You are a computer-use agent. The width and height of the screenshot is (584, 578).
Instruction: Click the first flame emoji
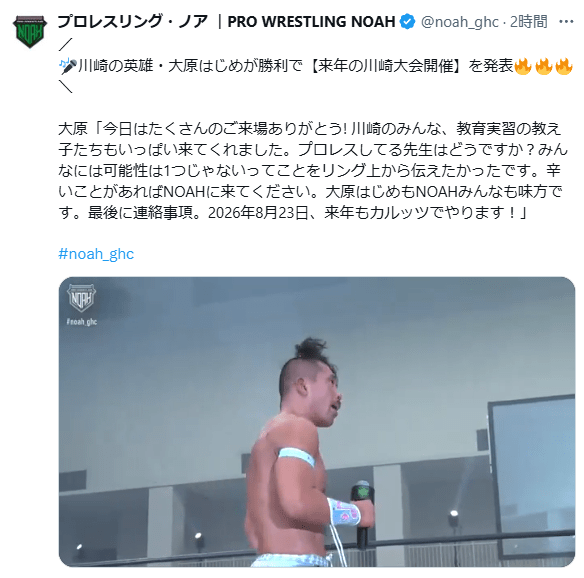pos(523,66)
